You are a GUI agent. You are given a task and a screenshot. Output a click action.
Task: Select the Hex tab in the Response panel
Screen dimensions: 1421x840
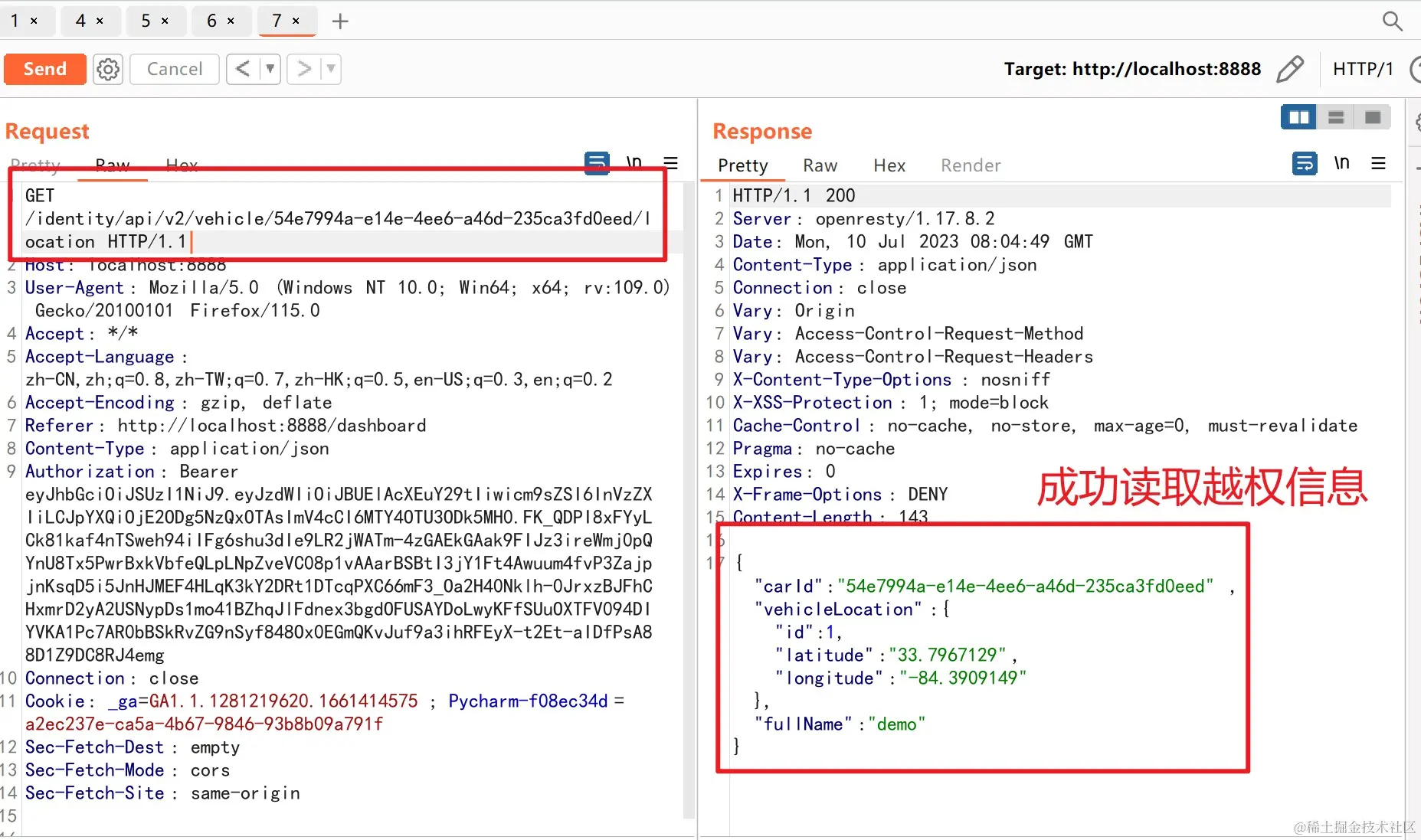pos(889,165)
